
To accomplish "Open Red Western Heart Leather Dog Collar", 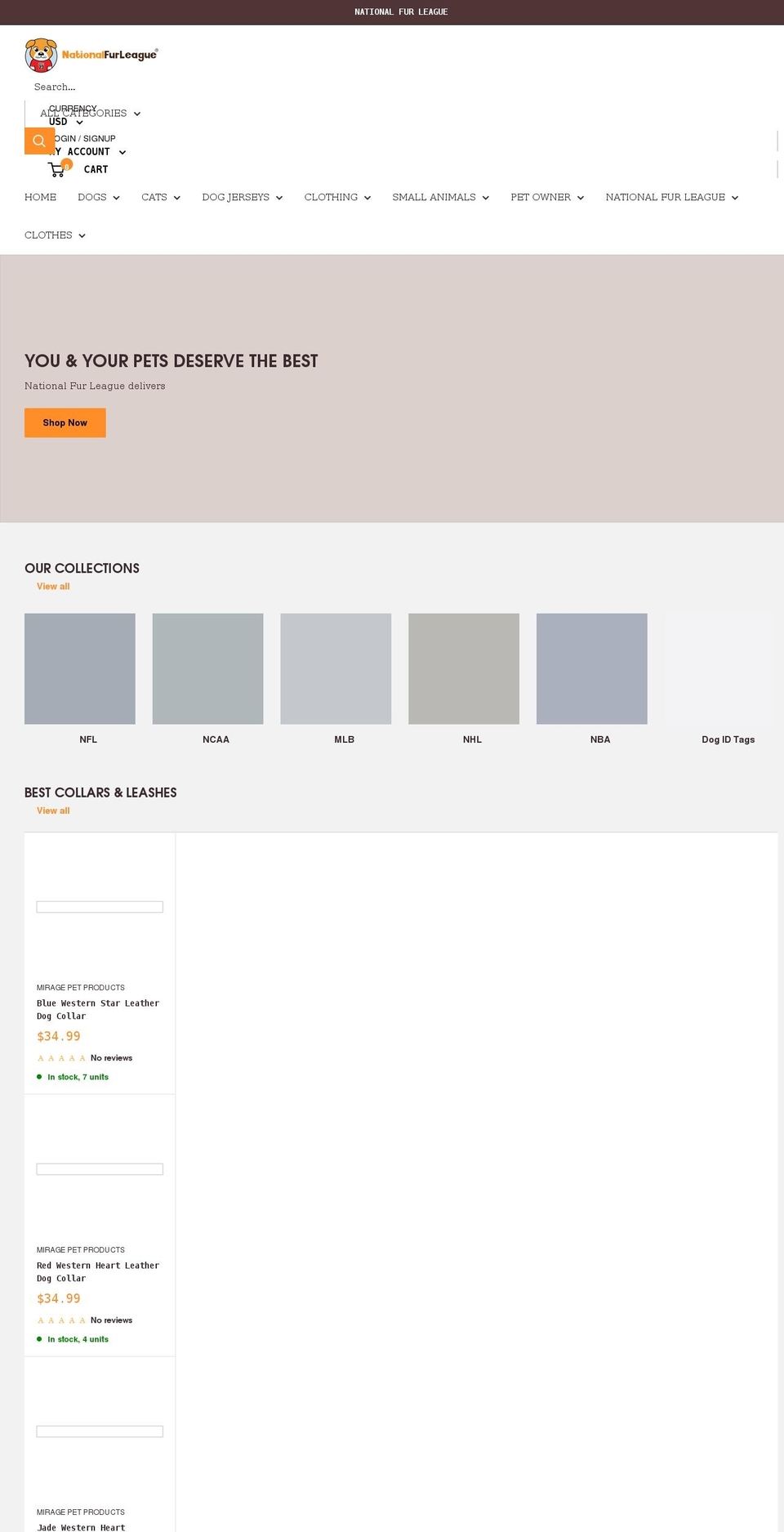I will (98, 1271).
